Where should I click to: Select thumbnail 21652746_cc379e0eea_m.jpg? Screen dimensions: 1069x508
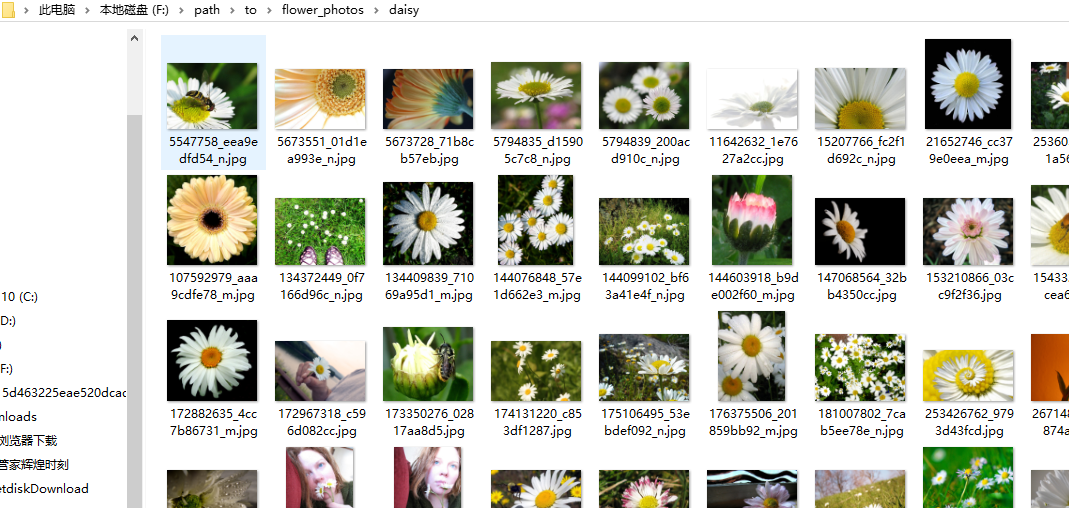click(968, 85)
